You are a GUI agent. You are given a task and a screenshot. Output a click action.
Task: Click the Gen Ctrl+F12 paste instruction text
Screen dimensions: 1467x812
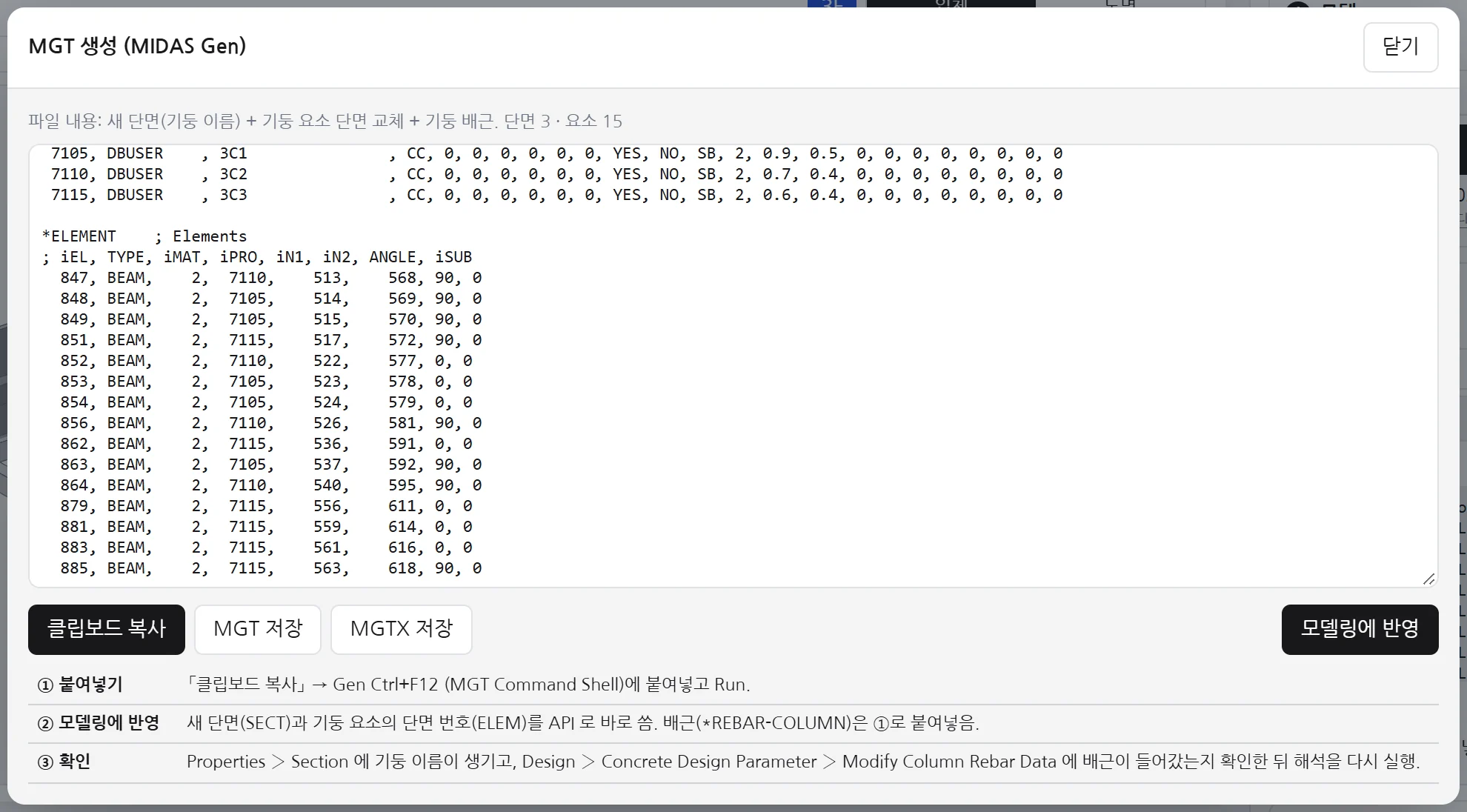(x=468, y=685)
